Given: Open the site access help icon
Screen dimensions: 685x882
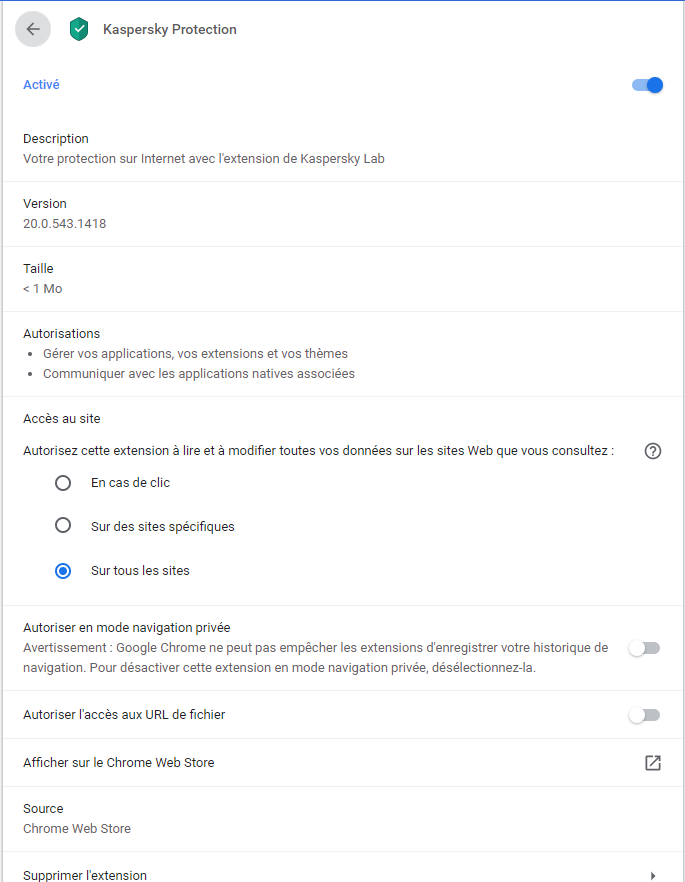Looking at the screenshot, I should (x=653, y=451).
